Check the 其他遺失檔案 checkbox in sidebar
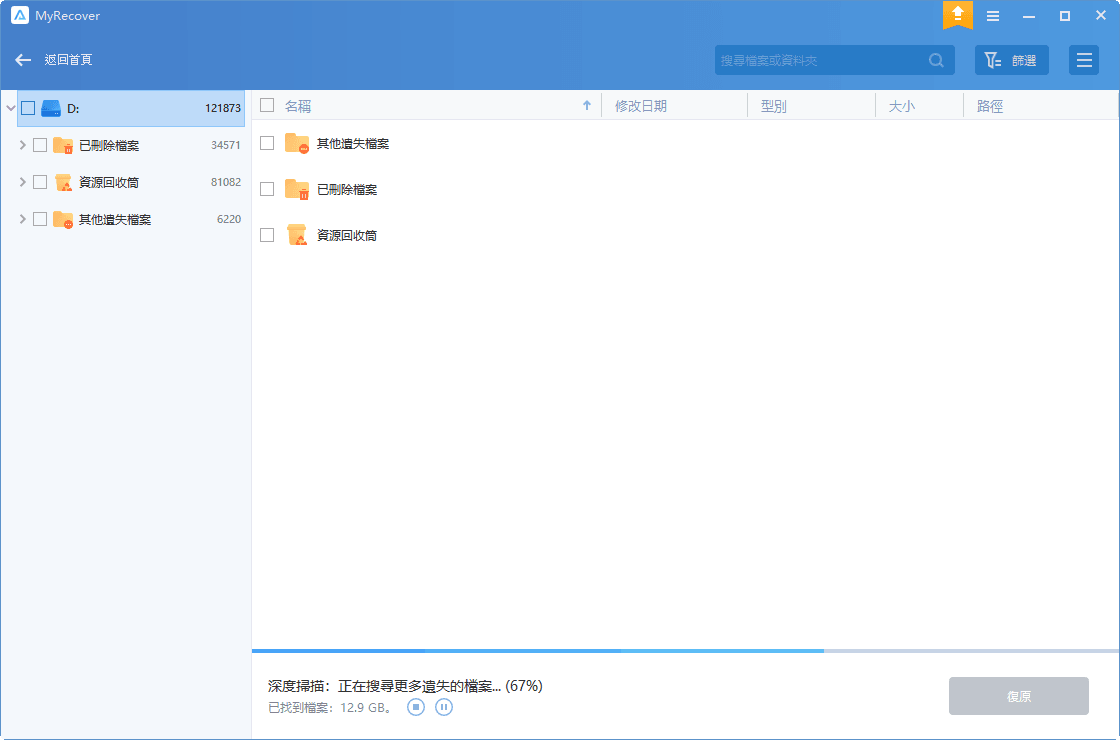This screenshot has height=740, width=1120. coord(40,220)
